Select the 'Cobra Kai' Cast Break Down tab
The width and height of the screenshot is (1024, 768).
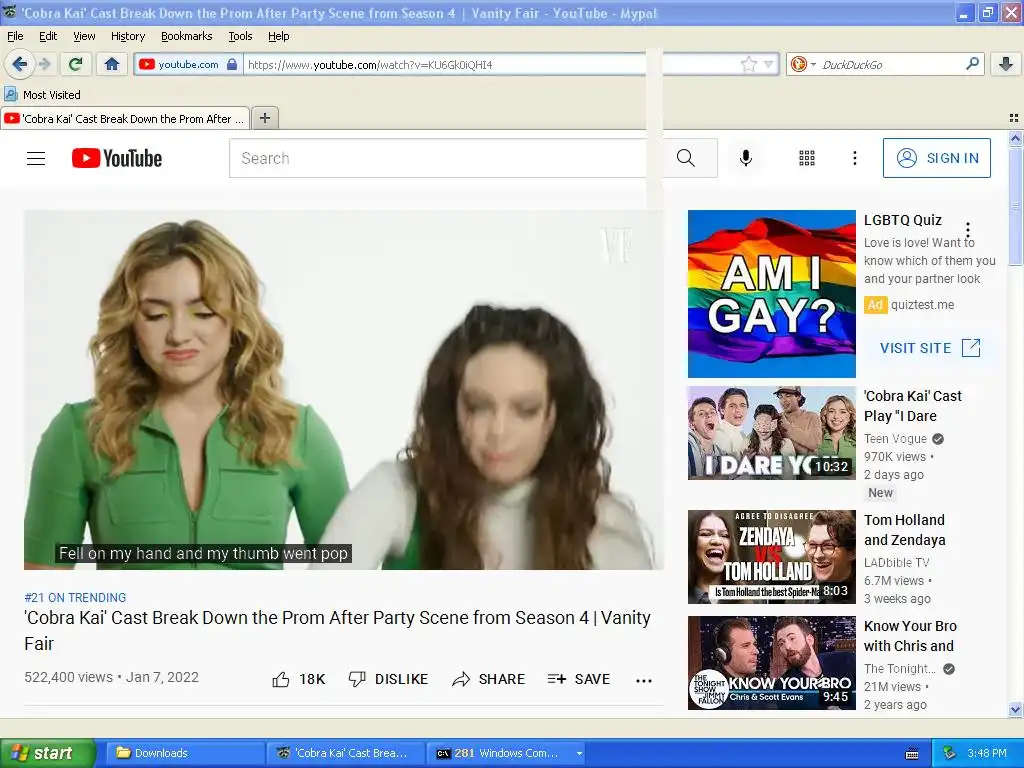coord(125,118)
